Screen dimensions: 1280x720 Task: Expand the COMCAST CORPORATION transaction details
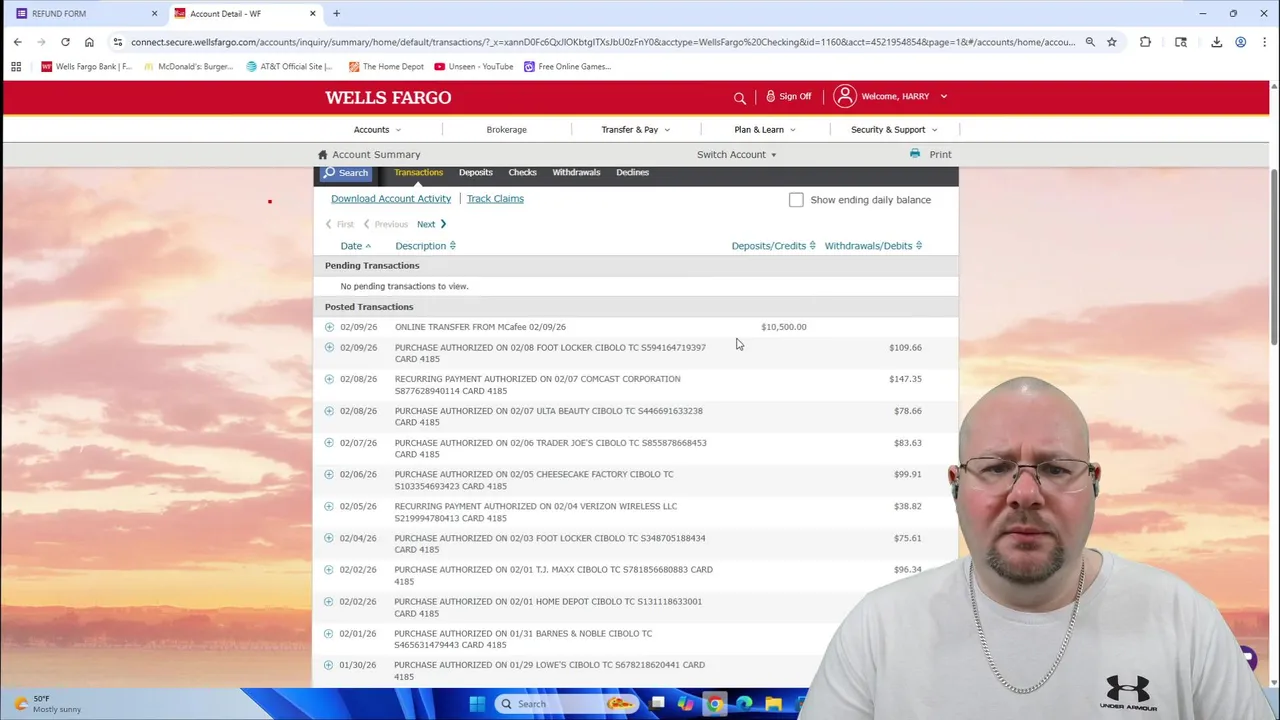click(329, 379)
